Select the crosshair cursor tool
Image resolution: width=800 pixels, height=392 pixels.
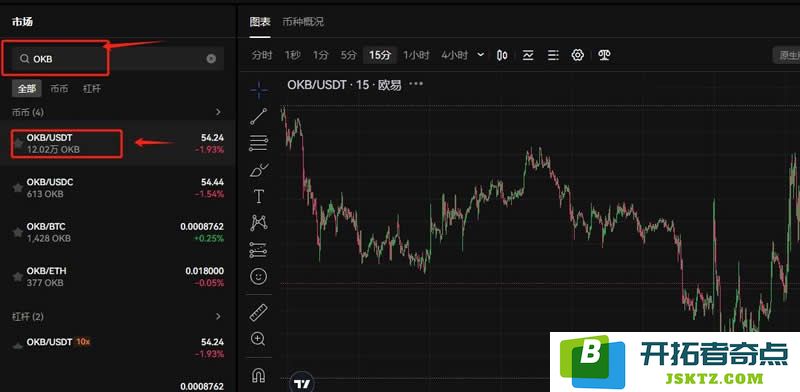point(259,90)
